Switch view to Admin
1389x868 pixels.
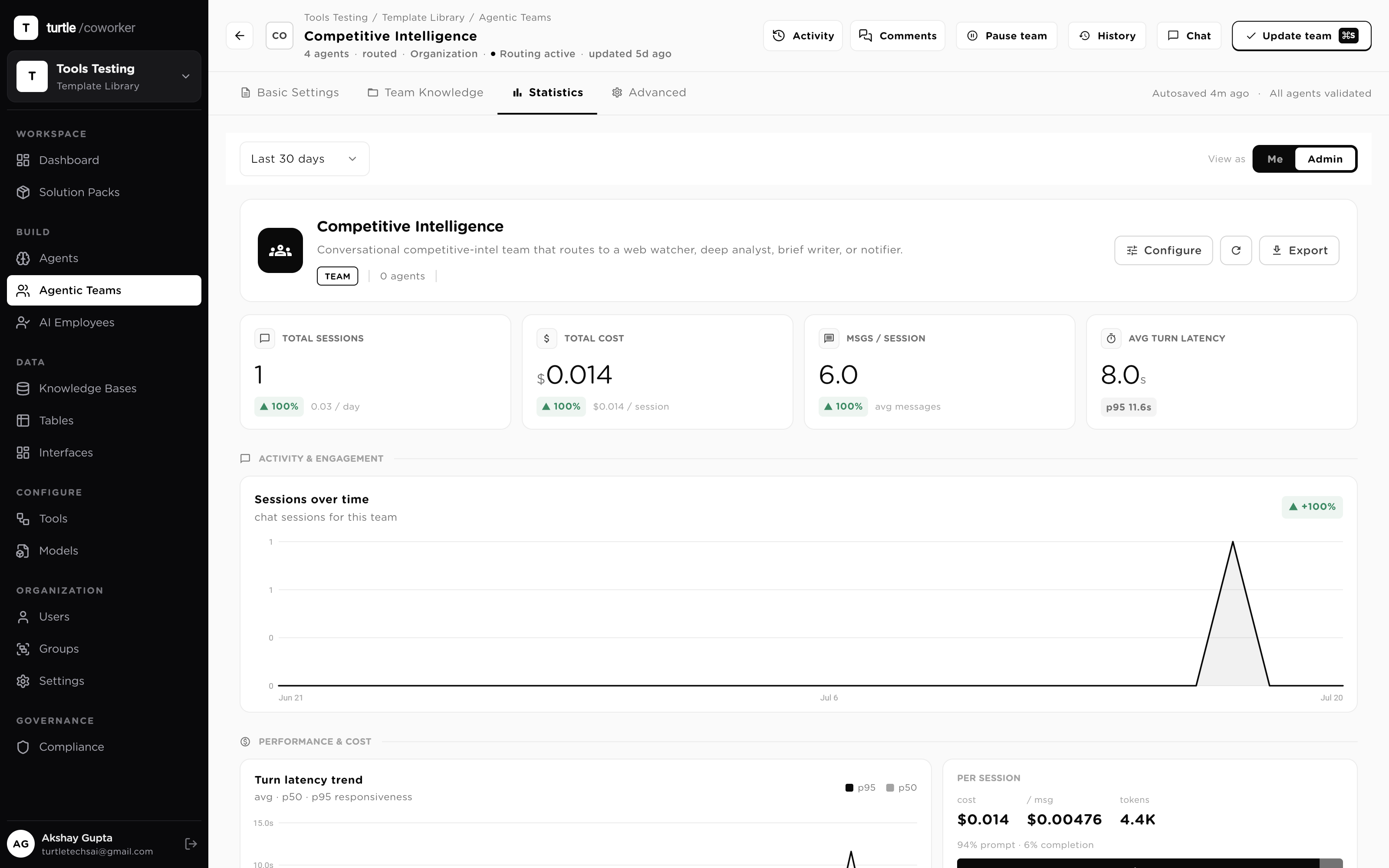1325,159
